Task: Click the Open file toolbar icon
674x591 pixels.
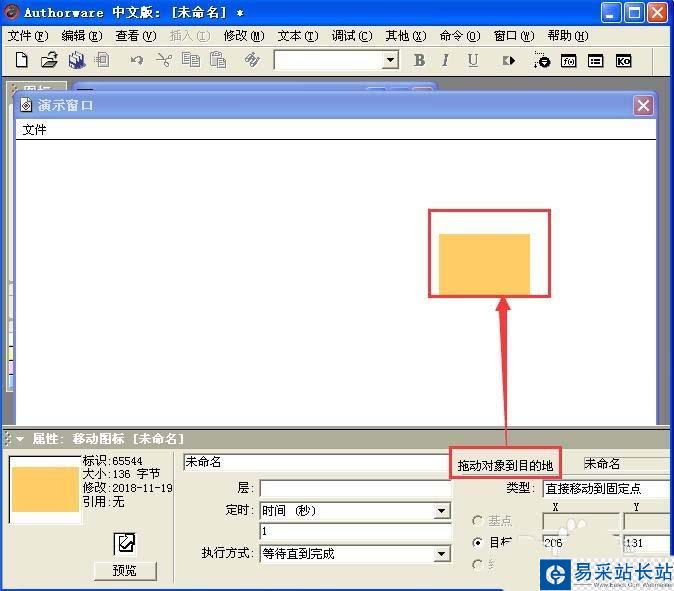Action: [49, 60]
